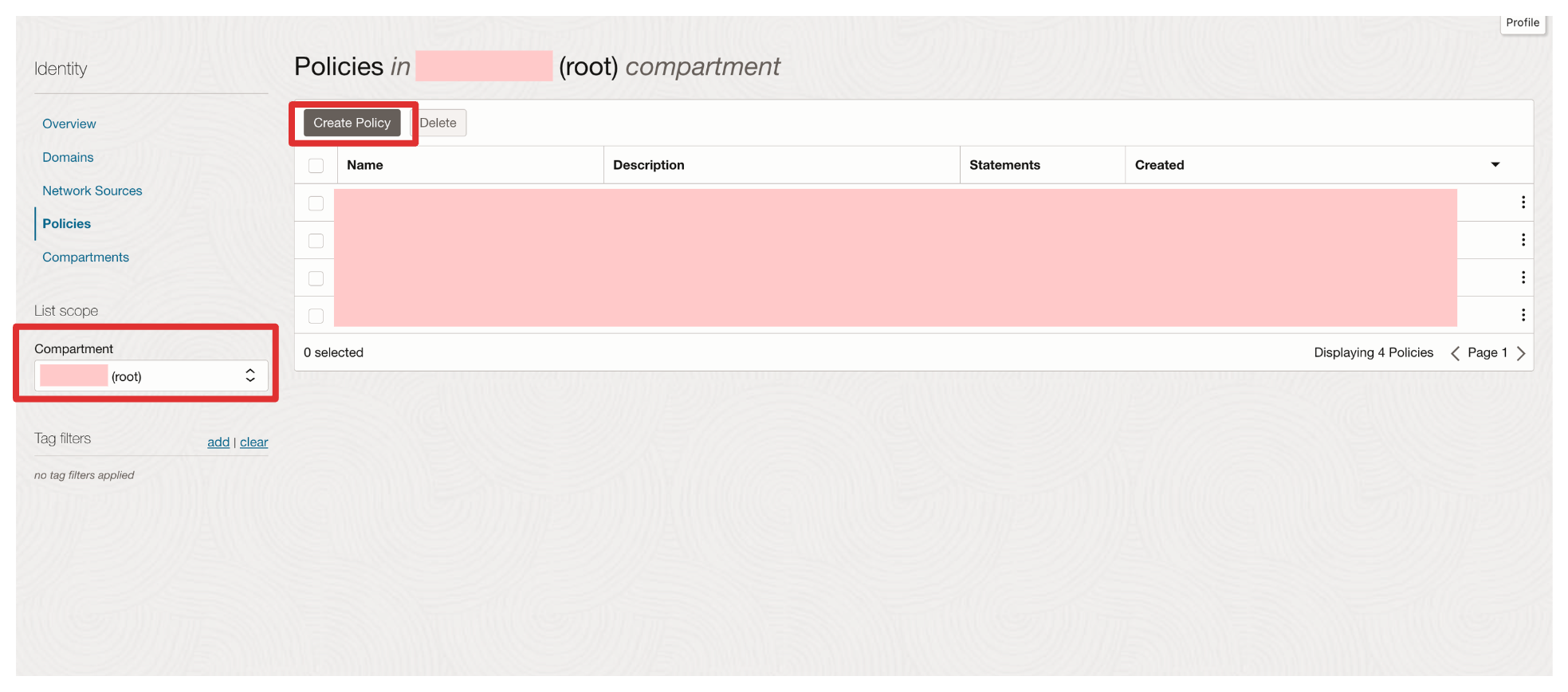Sort by the Name column header
Viewport: 1568px width, 692px height.
pyautogui.click(x=365, y=165)
